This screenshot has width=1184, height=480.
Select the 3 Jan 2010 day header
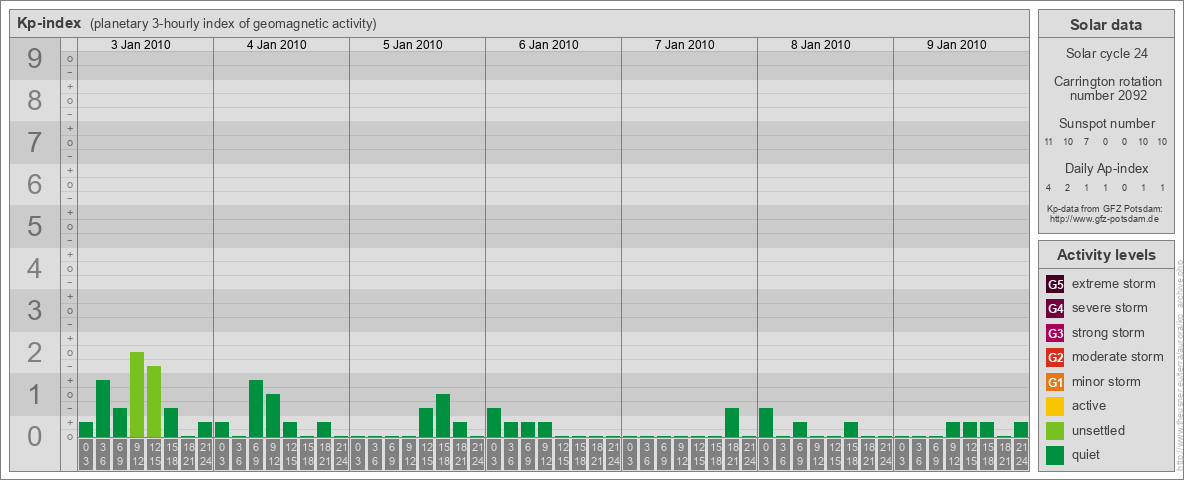tap(140, 45)
